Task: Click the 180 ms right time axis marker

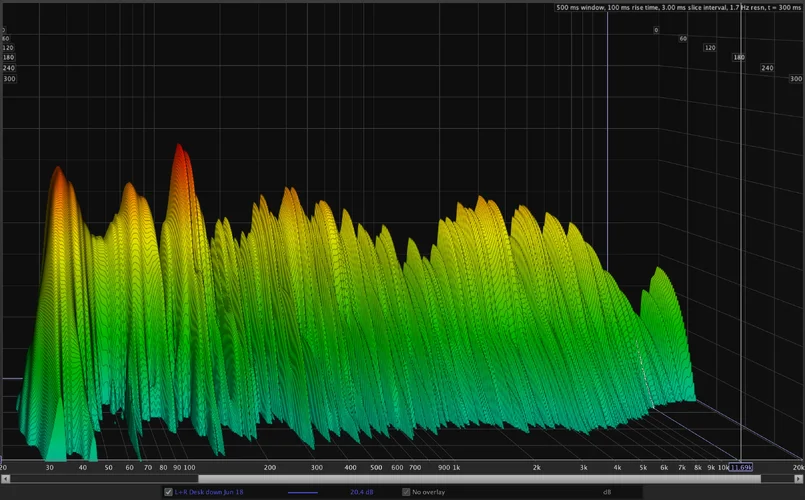Action: pyautogui.click(x=739, y=58)
